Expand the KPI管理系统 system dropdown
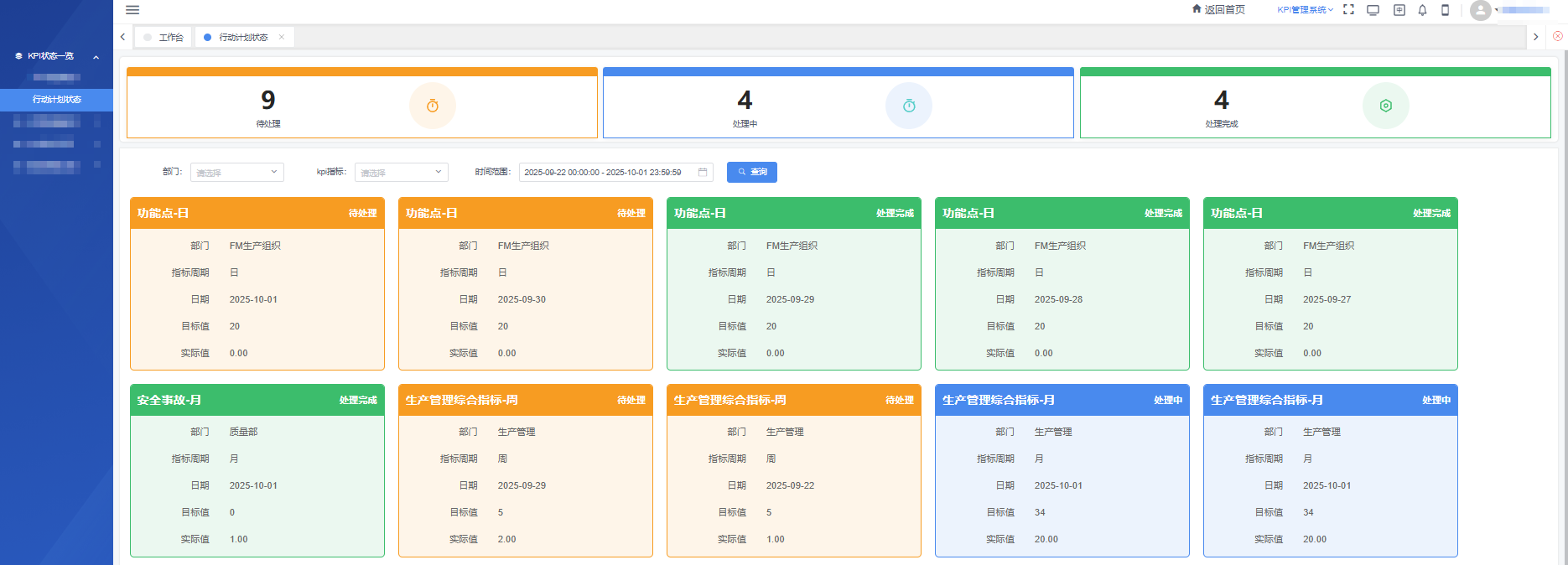Screen dimensions: 1568x565 coord(1305,10)
